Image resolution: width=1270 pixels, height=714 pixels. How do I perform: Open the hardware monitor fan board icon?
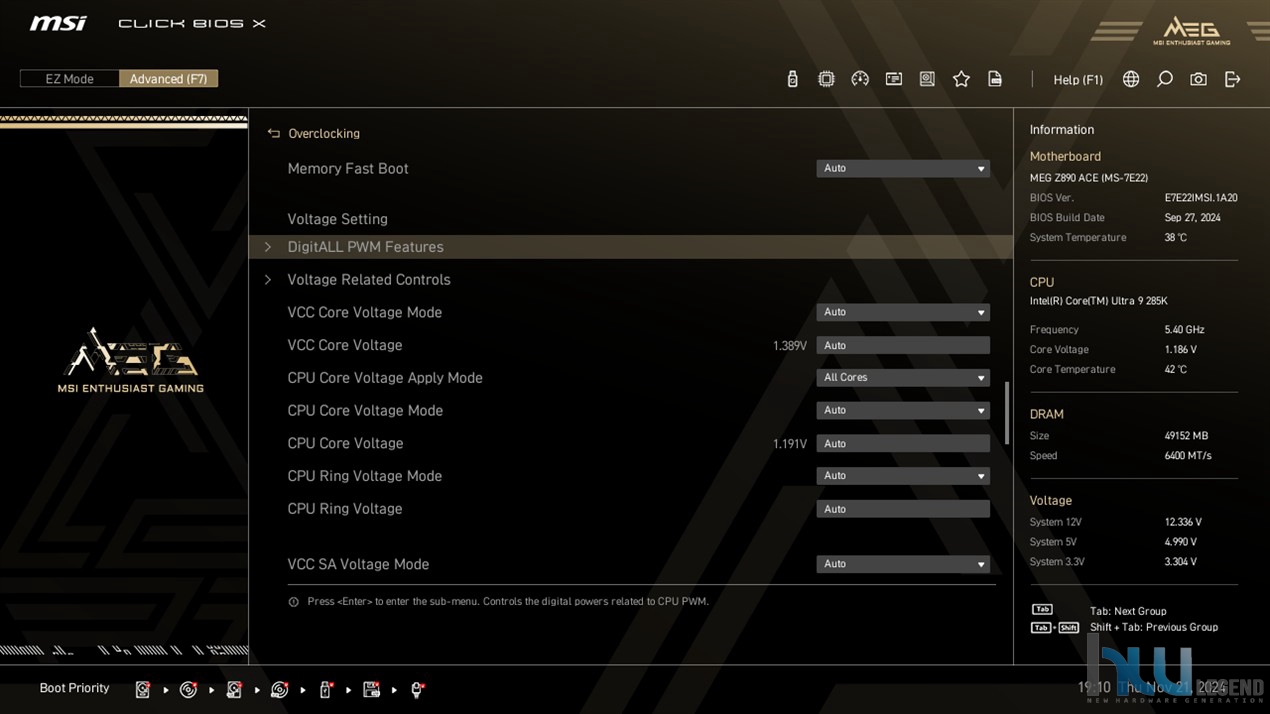click(x=927, y=79)
